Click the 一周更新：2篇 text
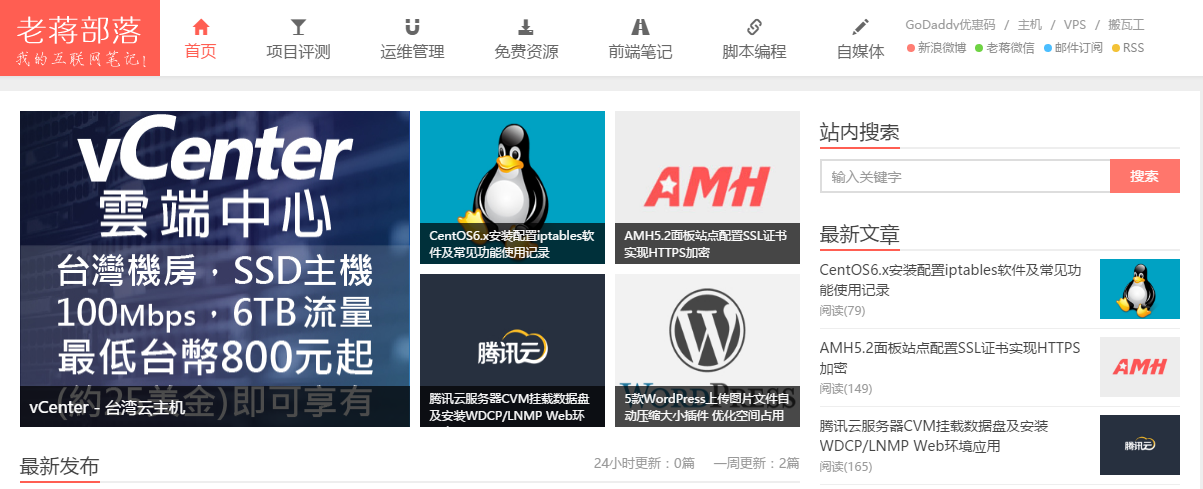 [x=757, y=463]
